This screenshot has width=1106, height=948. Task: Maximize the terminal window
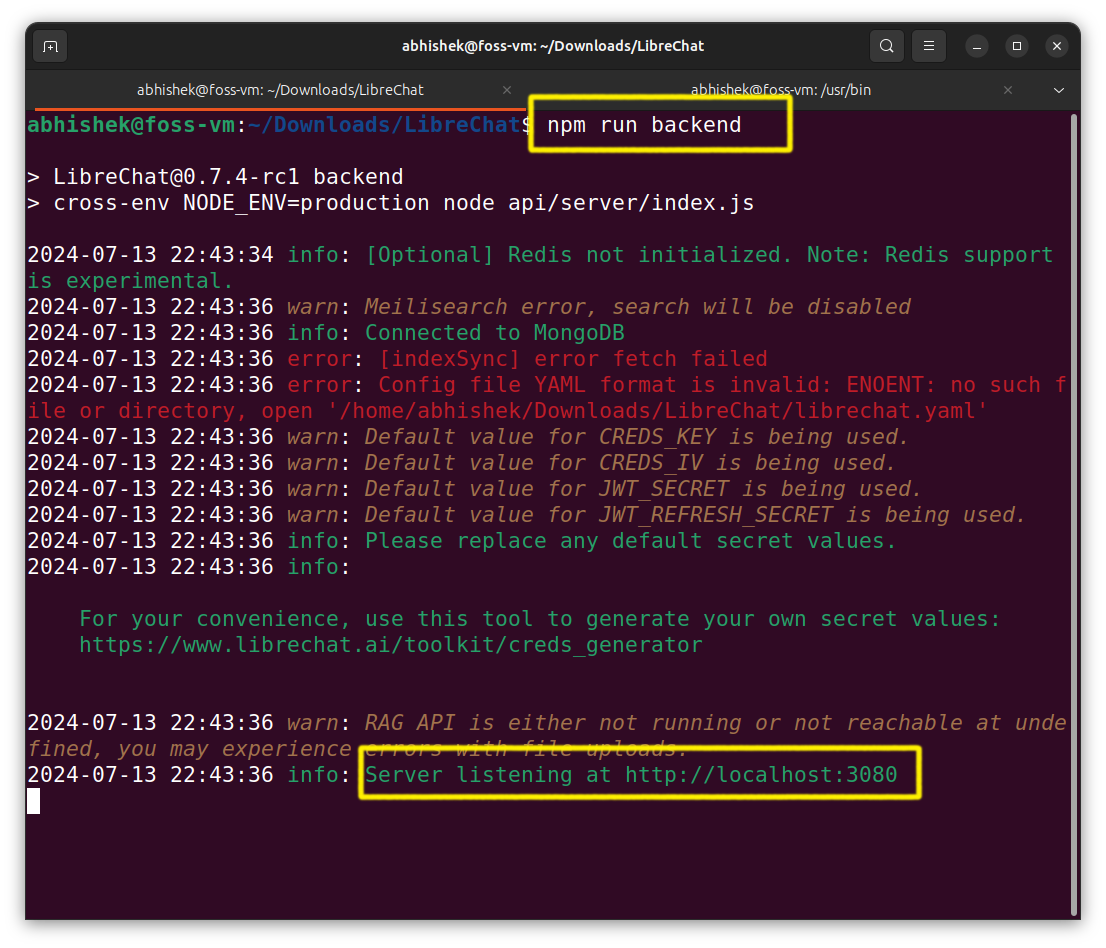coord(1016,45)
